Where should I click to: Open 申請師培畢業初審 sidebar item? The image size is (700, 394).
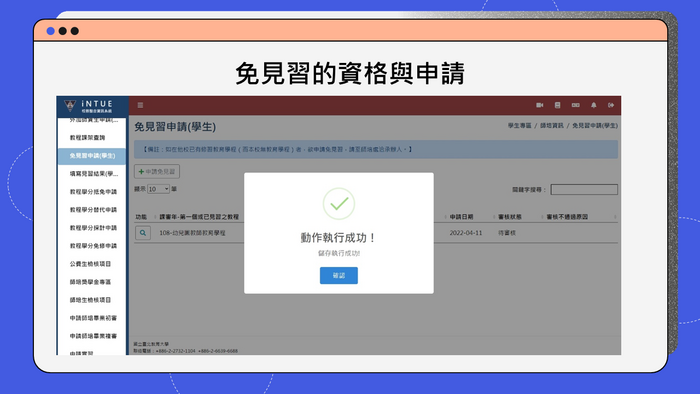93,318
